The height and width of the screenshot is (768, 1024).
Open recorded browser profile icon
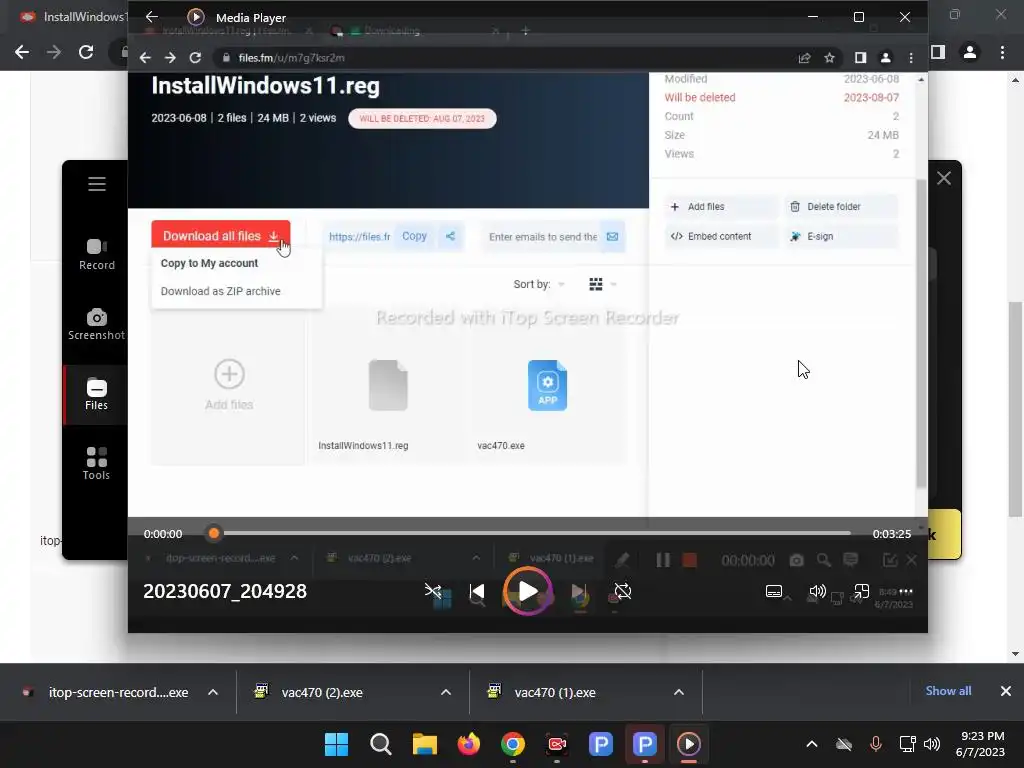886,57
